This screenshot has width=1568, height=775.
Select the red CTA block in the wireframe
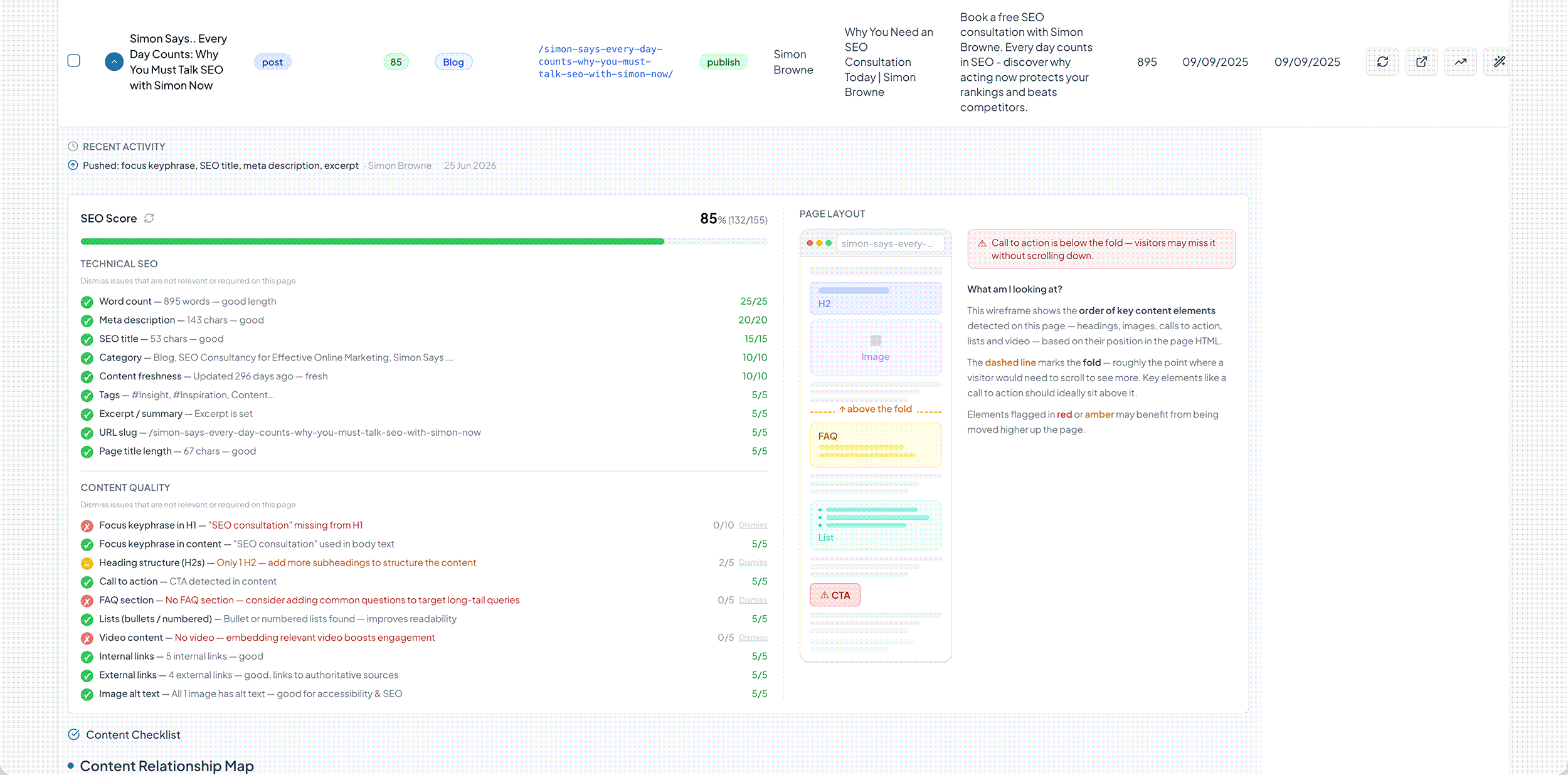pos(835,595)
